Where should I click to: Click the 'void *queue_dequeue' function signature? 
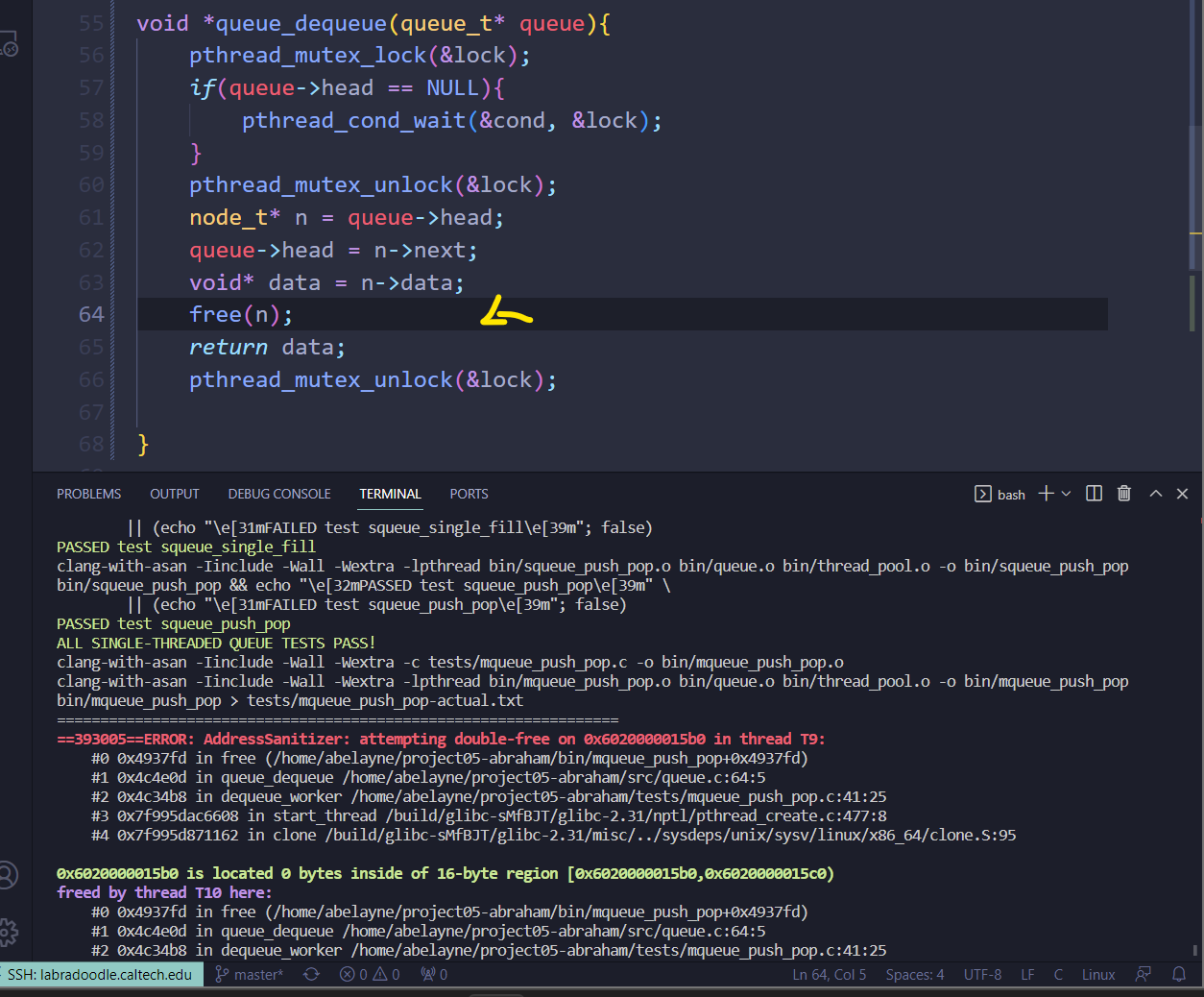373,23
